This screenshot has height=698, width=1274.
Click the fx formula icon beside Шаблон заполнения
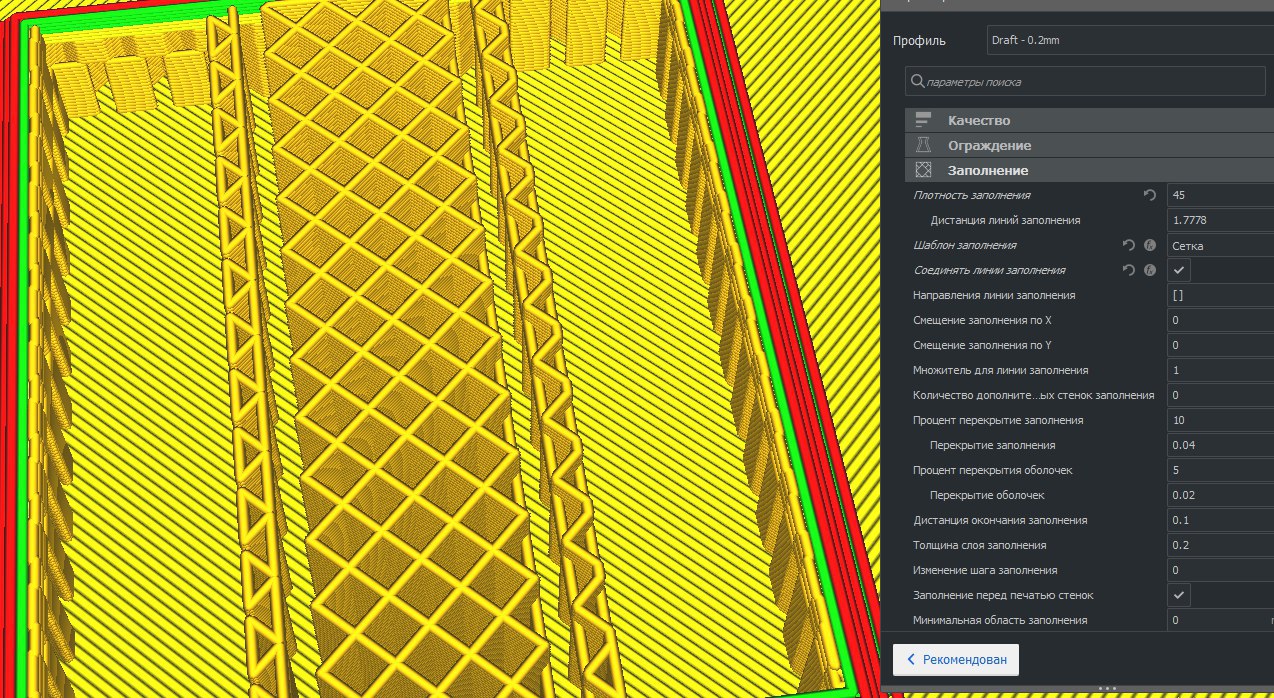[x=1150, y=245]
